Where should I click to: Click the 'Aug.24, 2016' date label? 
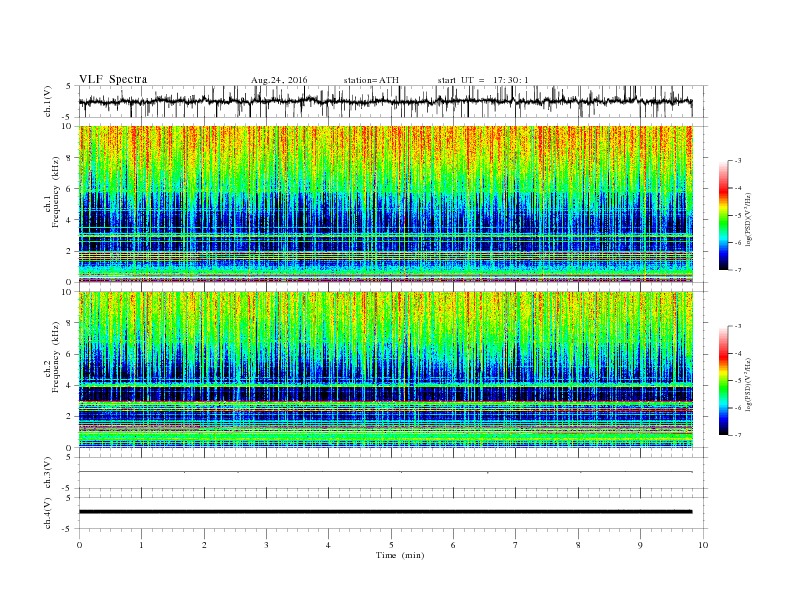[x=279, y=80]
